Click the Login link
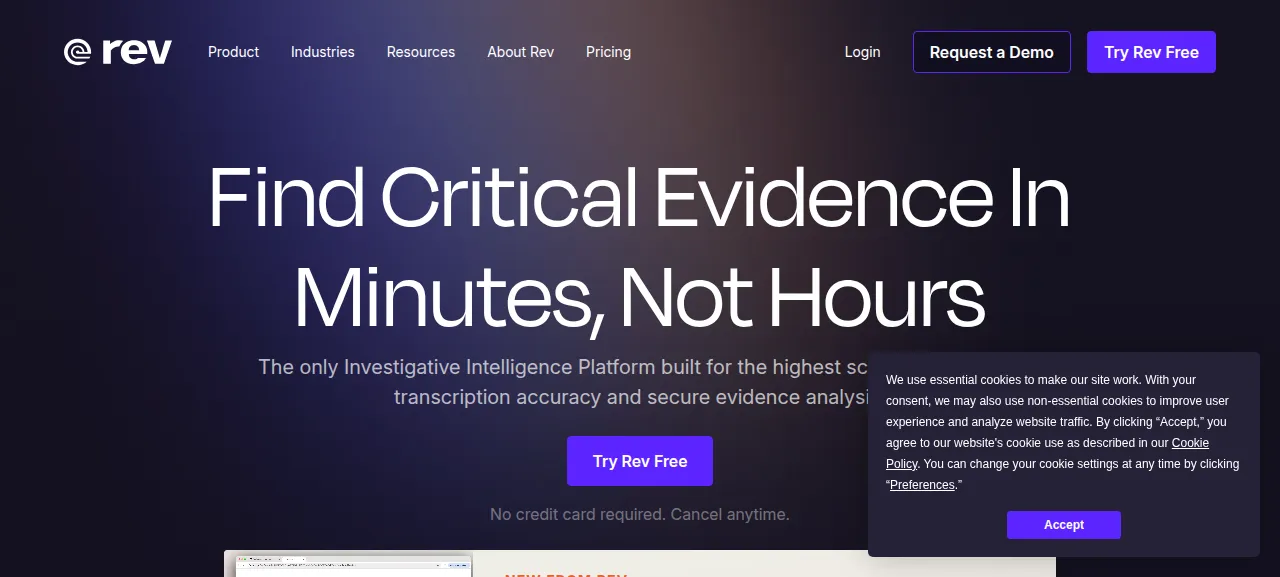 point(862,52)
